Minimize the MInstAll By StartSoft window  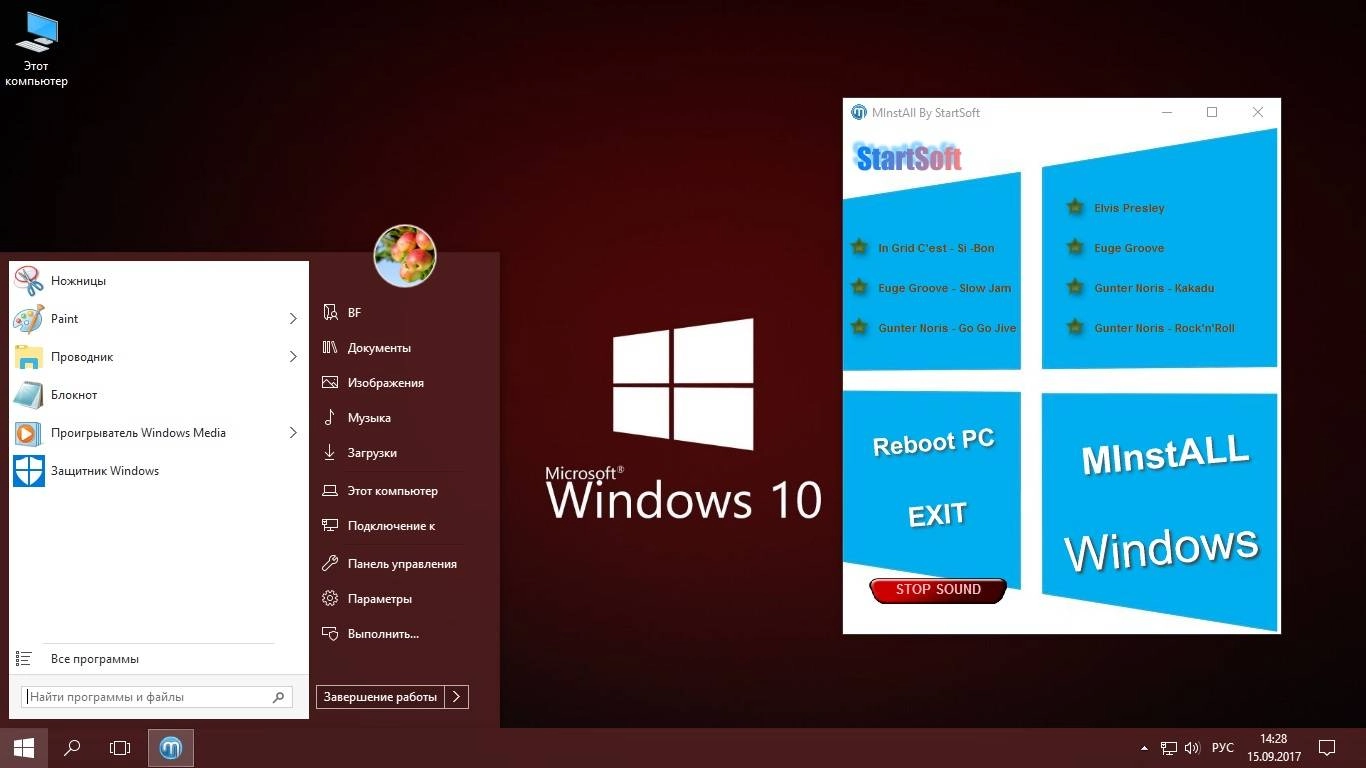click(1167, 112)
